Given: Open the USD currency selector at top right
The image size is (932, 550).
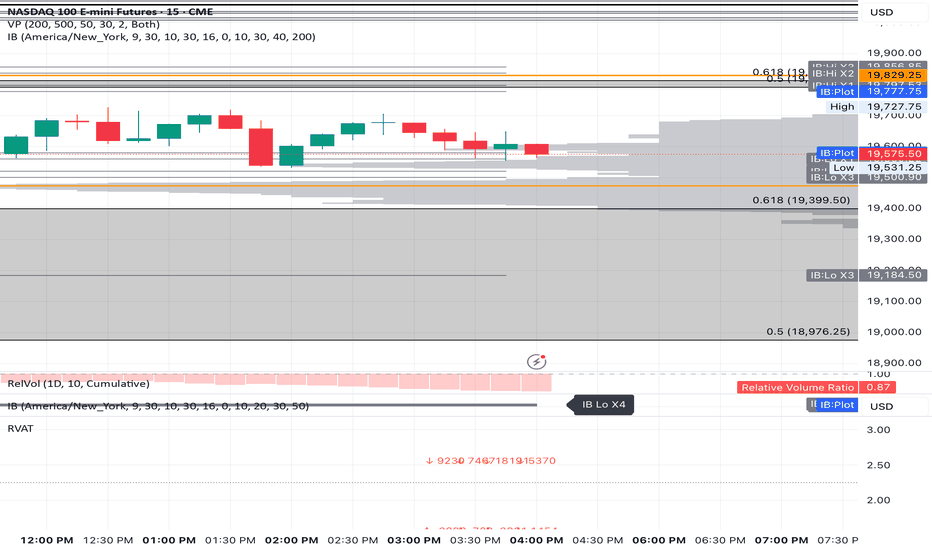Looking at the screenshot, I should tap(881, 12).
